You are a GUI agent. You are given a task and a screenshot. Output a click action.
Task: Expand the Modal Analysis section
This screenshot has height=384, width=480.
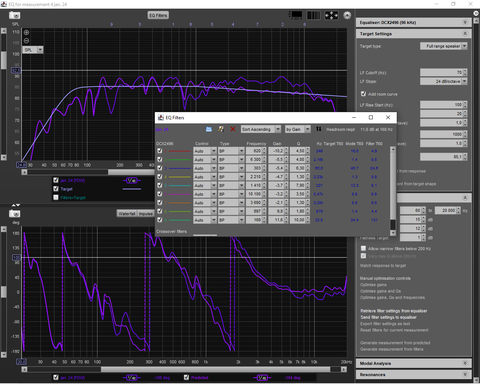coord(413,363)
